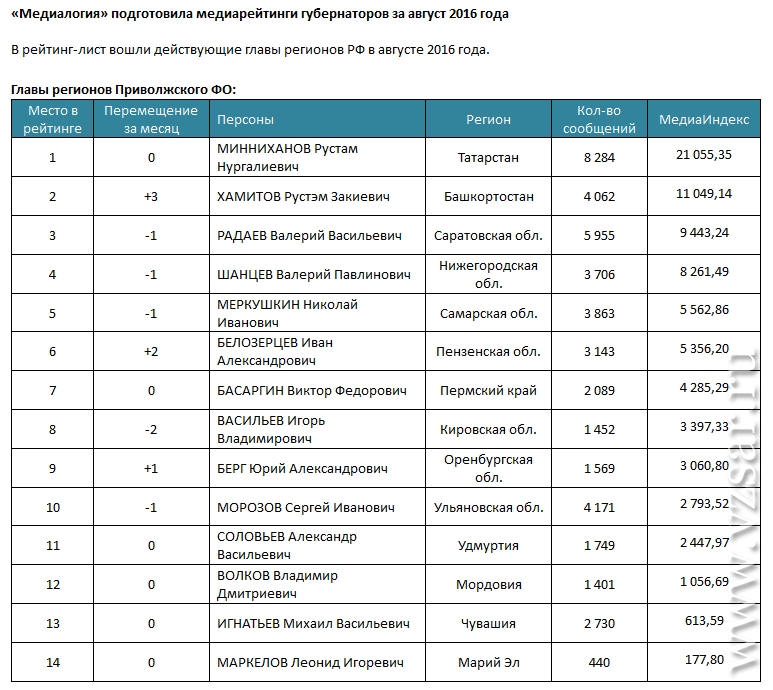Click the 'Регион' column header
Screen dimensions: 773x690
click(x=488, y=120)
